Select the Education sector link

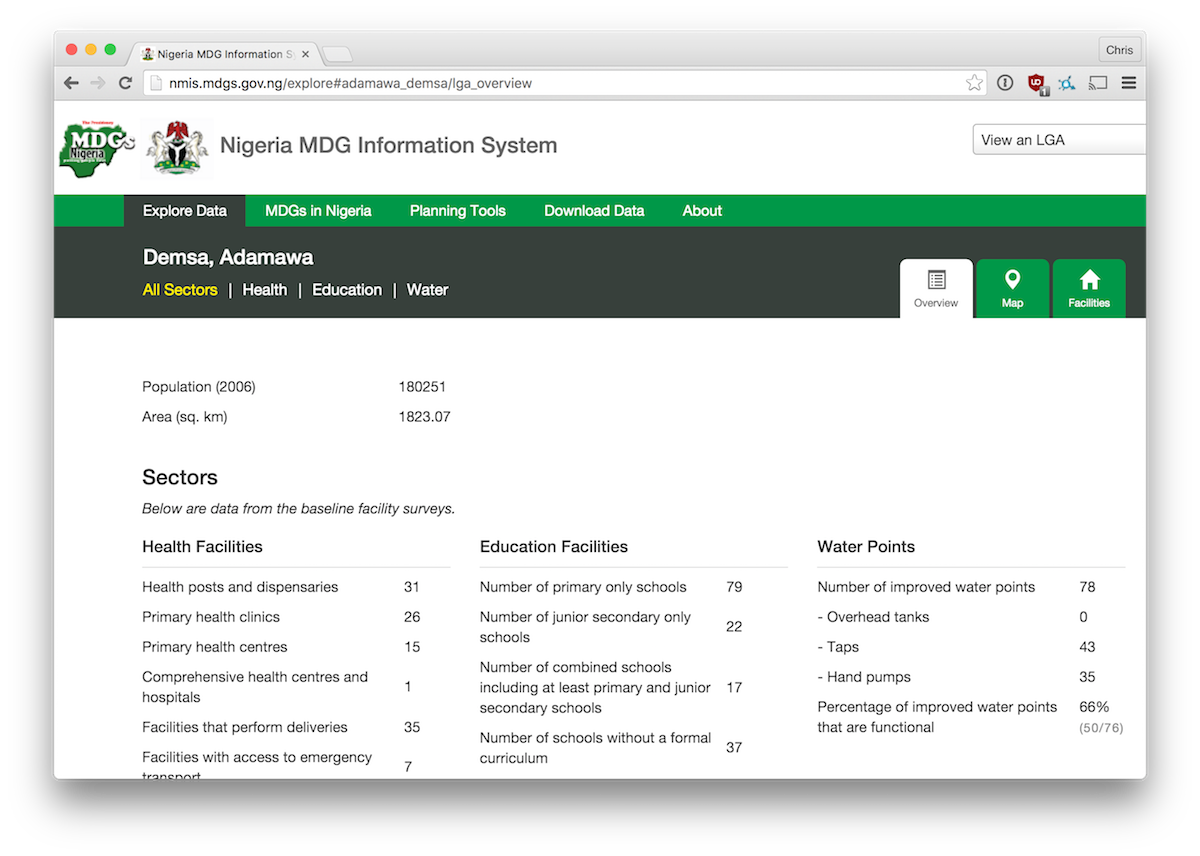point(347,290)
